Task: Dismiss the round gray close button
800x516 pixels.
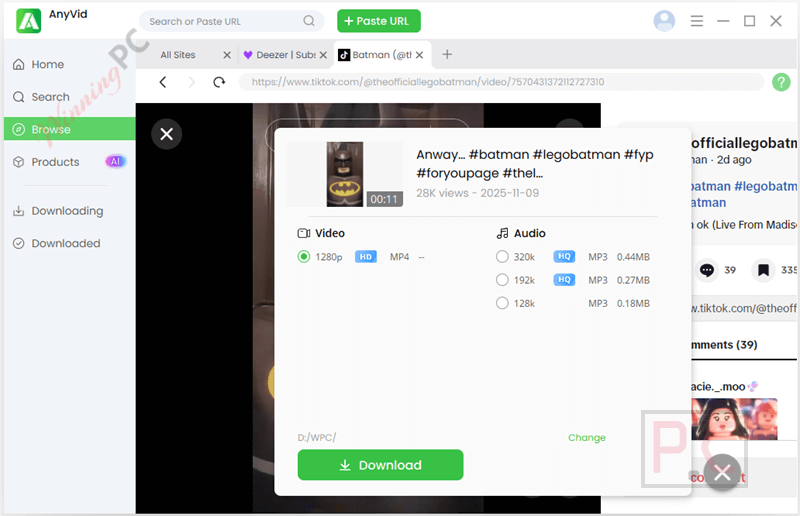Action: tap(722, 473)
